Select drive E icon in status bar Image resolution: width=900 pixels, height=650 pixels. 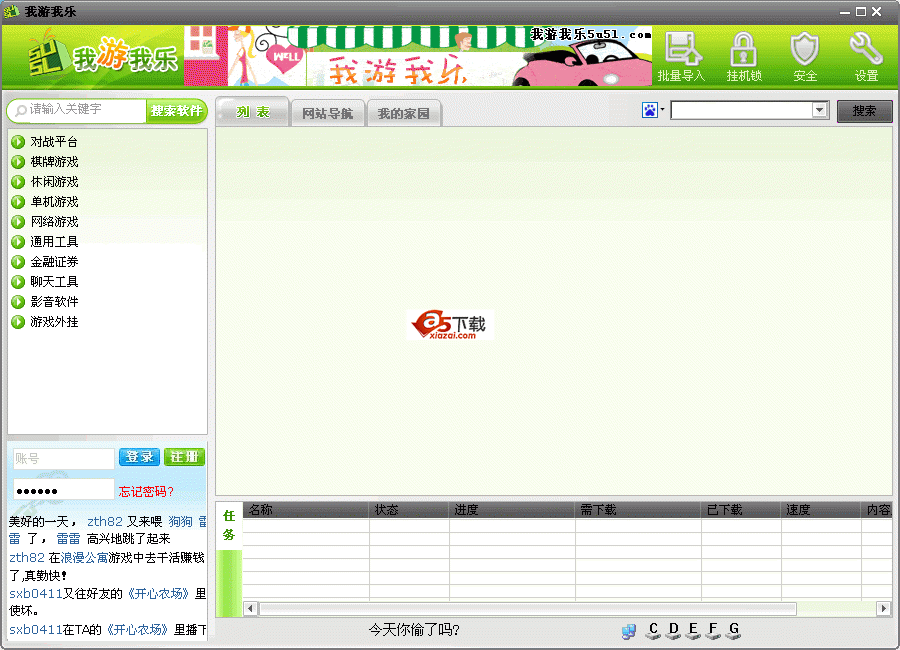(693, 635)
